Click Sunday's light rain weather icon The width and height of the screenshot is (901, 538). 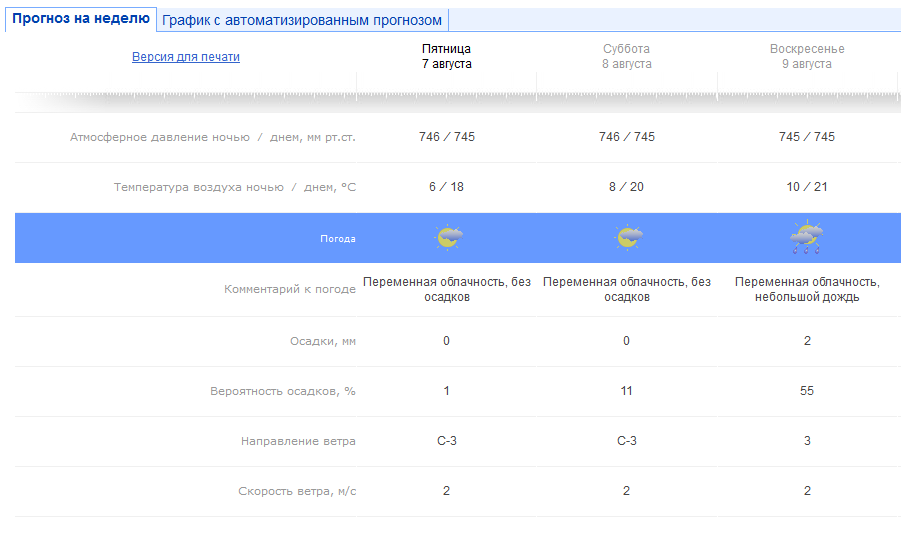[806, 238]
